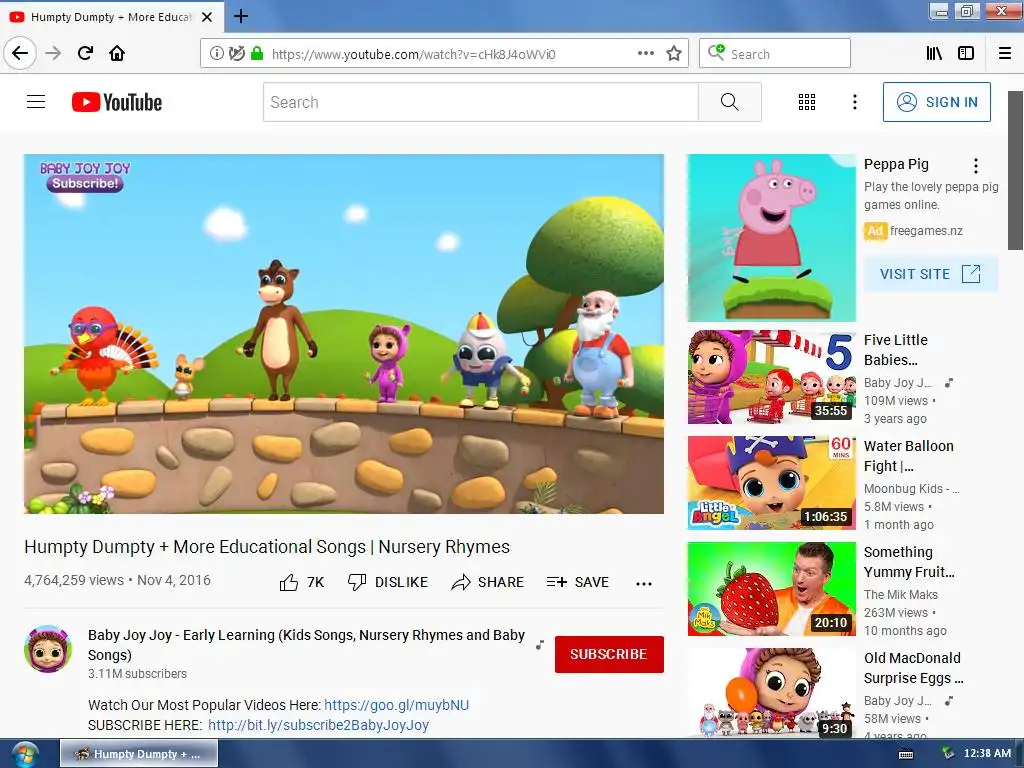The image size is (1024, 768).
Task: Go back with the browser back arrow
Action: coord(20,53)
